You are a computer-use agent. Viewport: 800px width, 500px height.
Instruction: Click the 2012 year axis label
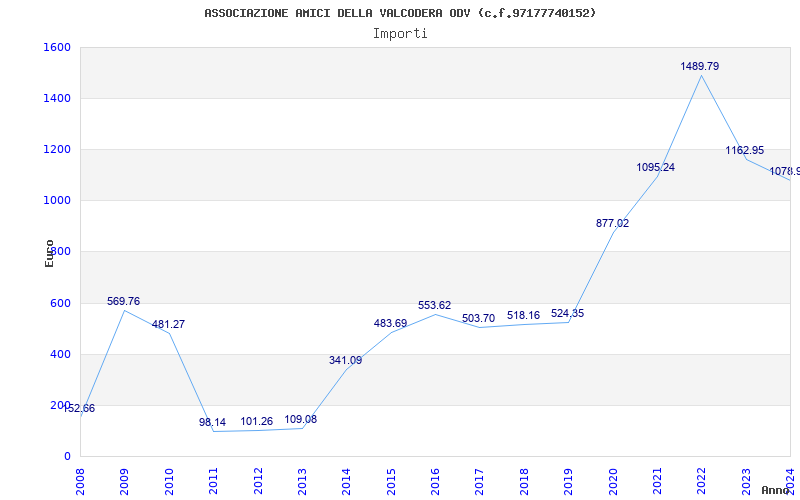(x=258, y=482)
